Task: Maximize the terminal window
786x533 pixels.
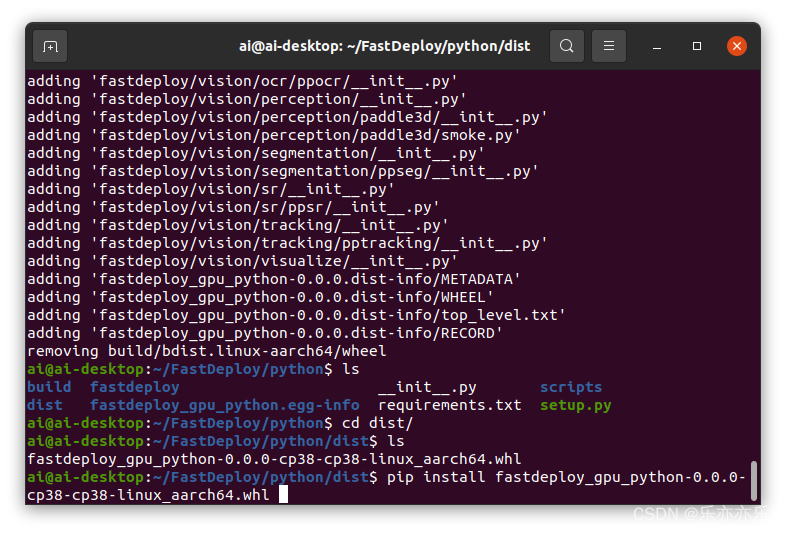Action: (697, 46)
